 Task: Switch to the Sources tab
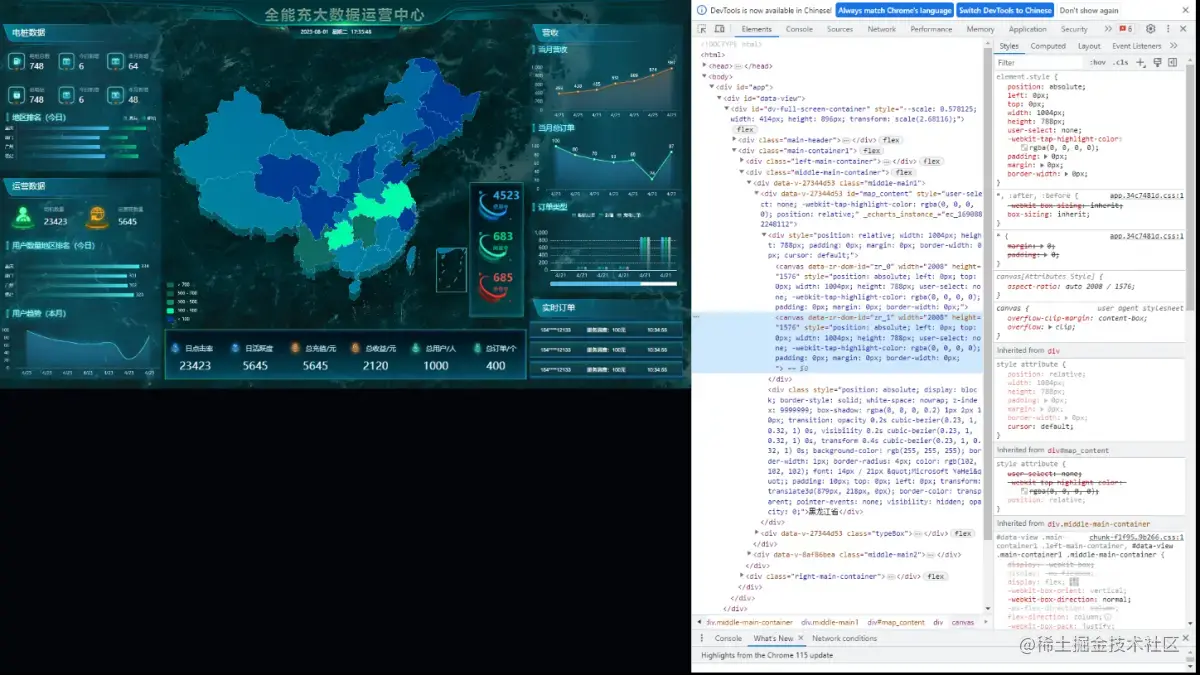tap(840, 29)
